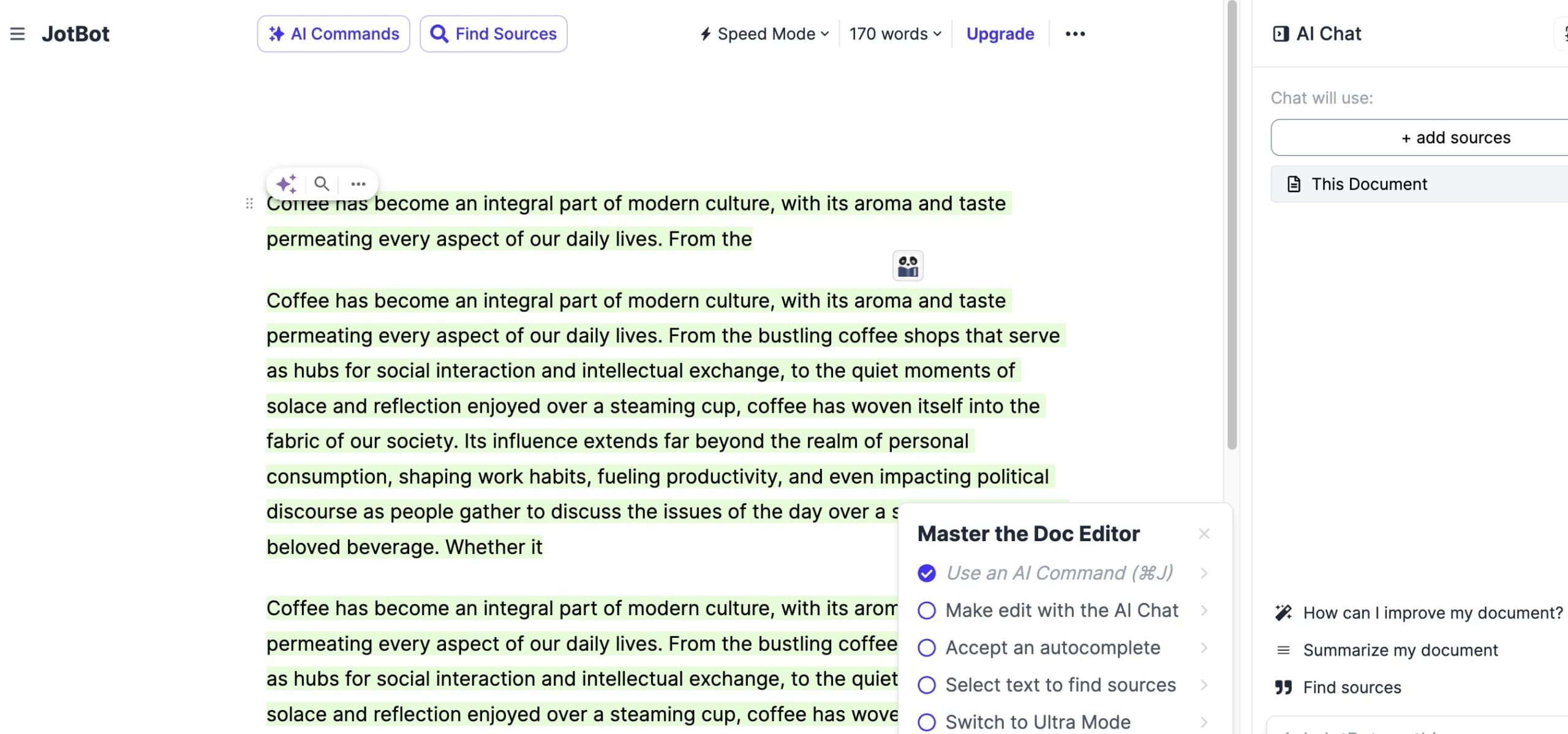Expand the Speed Mode dropdown
Image resolution: width=1568 pixels, height=734 pixels.
[x=764, y=34]
